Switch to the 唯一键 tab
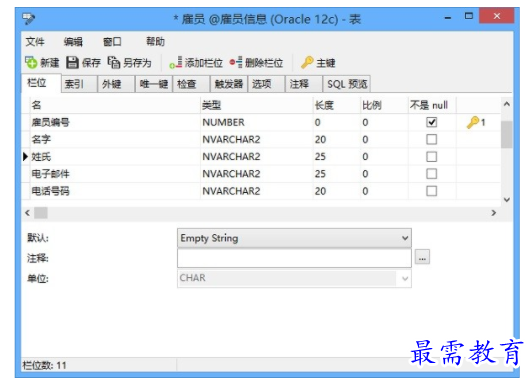Image resolution: width=532 pixels, height=384 pixels. coord(154,84)
